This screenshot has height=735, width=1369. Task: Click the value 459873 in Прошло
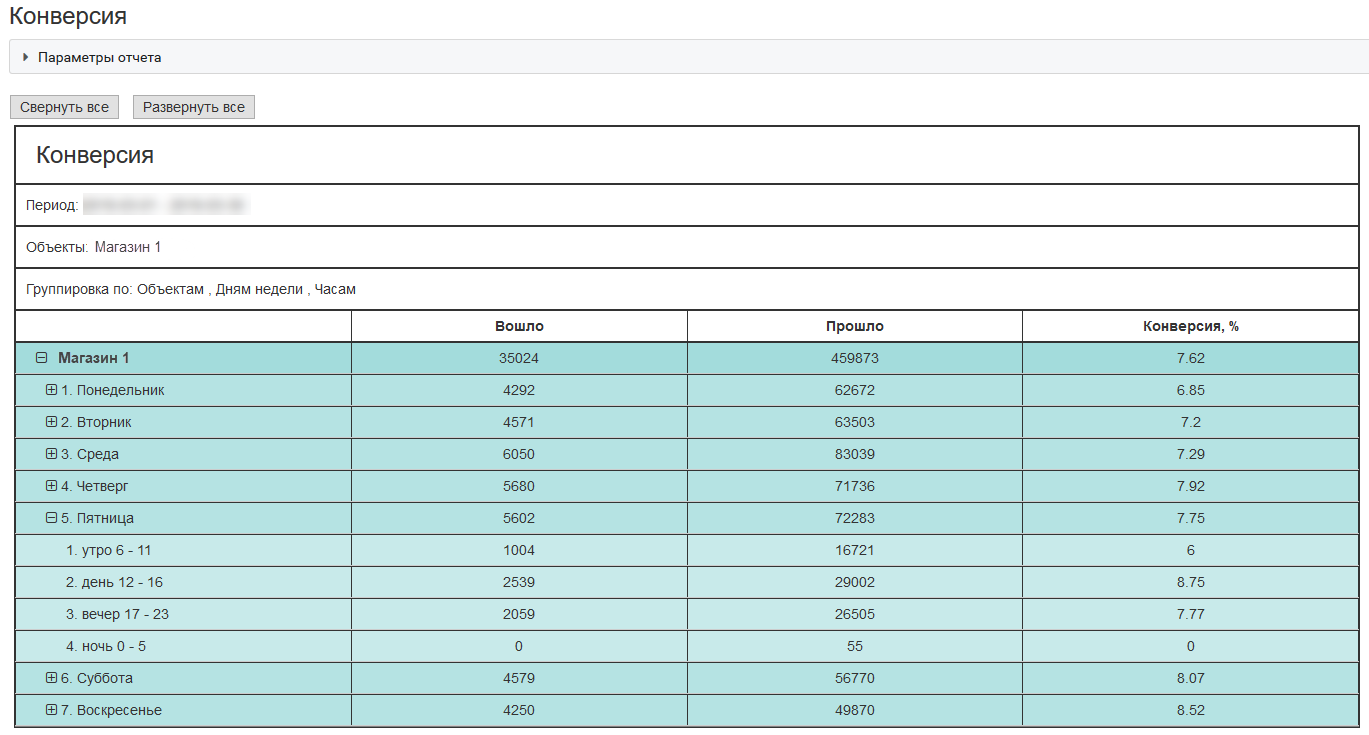[855, 358]
